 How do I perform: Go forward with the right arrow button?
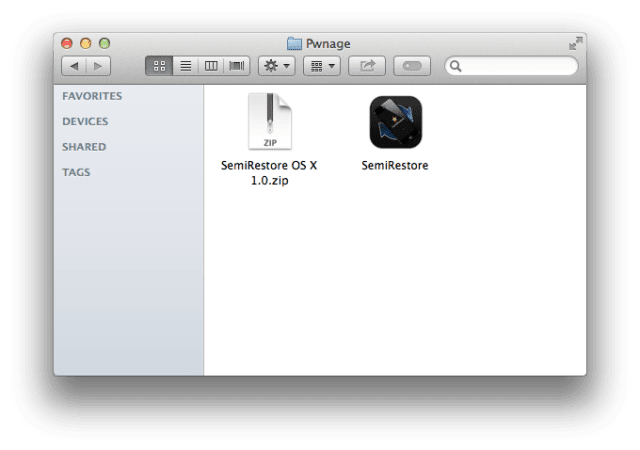point(98,66)
